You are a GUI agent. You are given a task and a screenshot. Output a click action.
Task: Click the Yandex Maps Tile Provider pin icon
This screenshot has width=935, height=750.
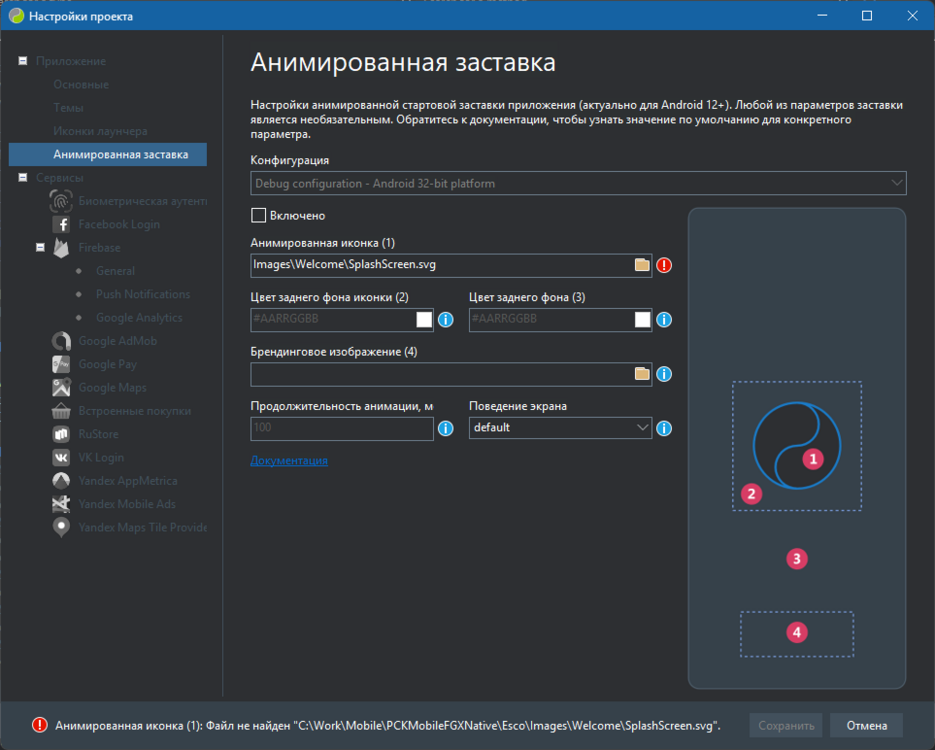61,528
